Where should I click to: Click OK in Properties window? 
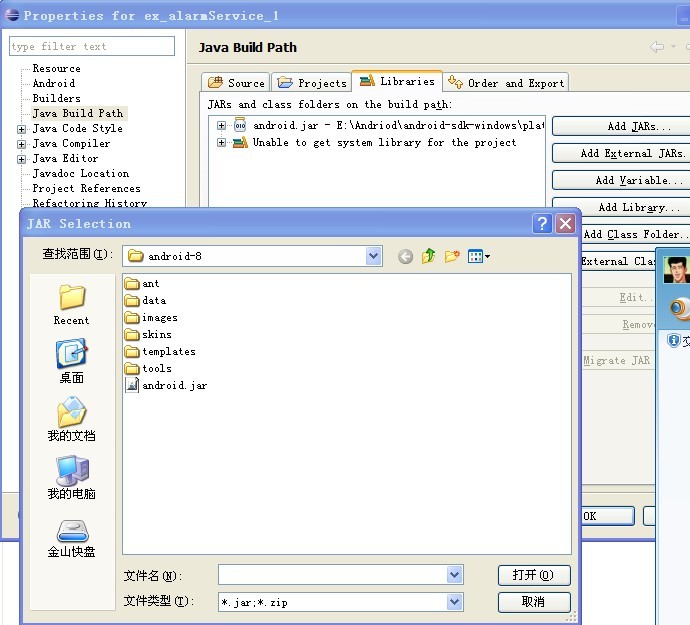[607, 516]
